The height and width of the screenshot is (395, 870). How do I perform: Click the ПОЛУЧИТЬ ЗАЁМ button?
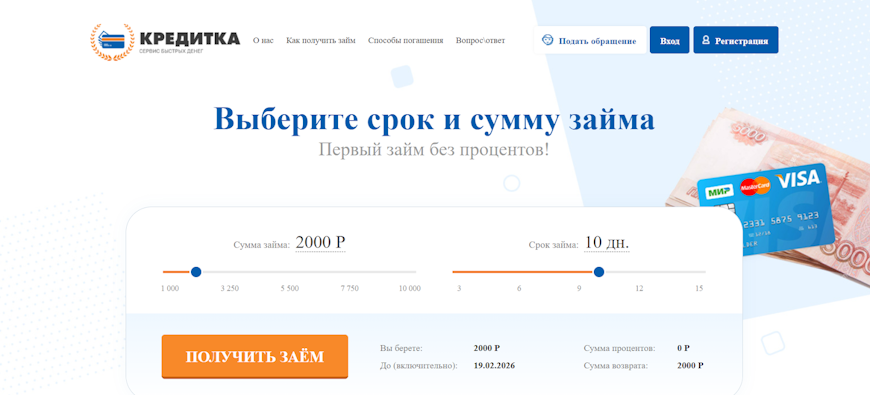pyautogui.click(x=255, y=357)
